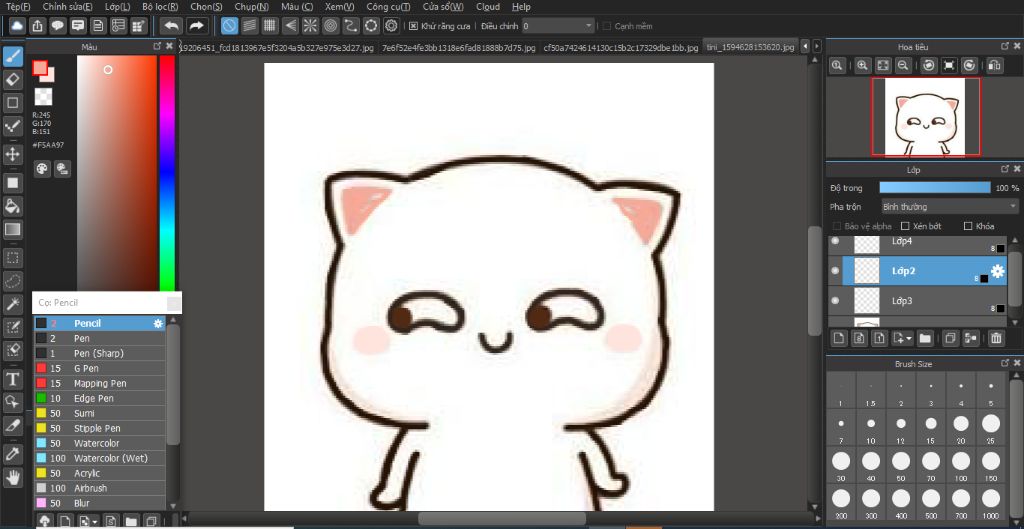1024x529 pixels.
Task: Adjust the Độ trong opacity slider
Action: point(935,187)
